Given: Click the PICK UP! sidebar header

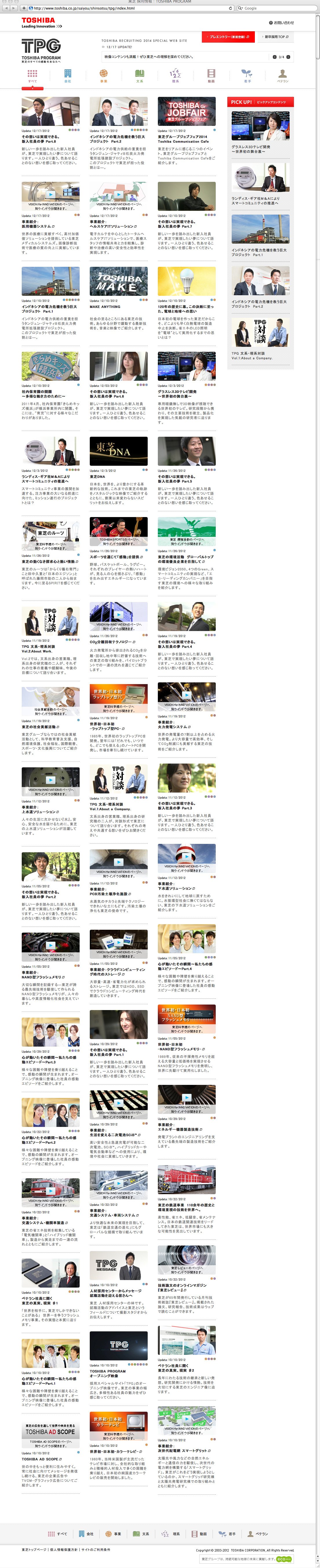Looking at the screenshot, I should point(260,102).
